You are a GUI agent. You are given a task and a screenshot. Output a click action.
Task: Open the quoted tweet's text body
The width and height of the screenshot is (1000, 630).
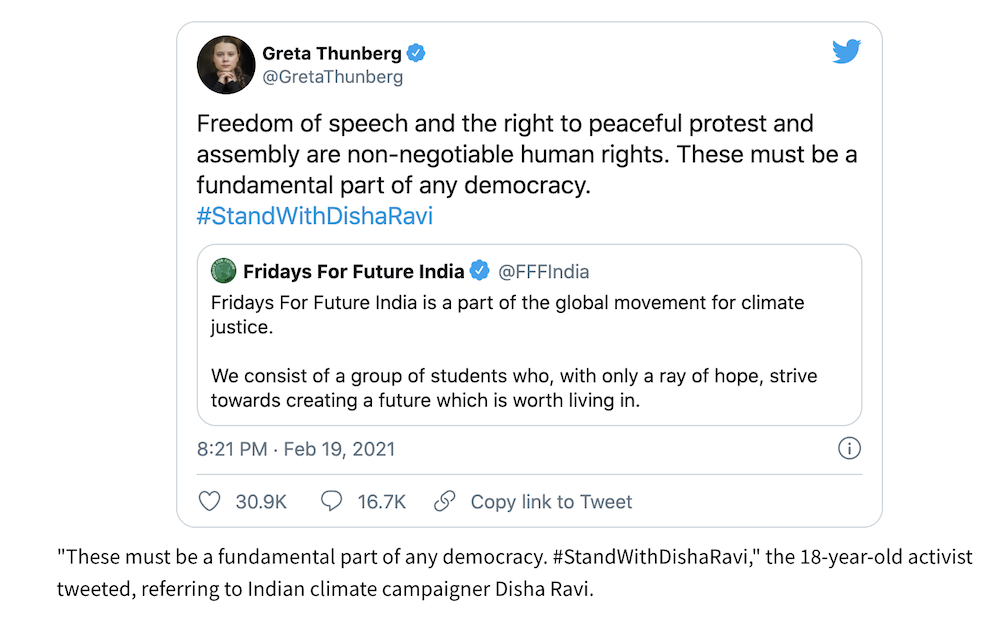pyautogui.click(x=514, y=351)
